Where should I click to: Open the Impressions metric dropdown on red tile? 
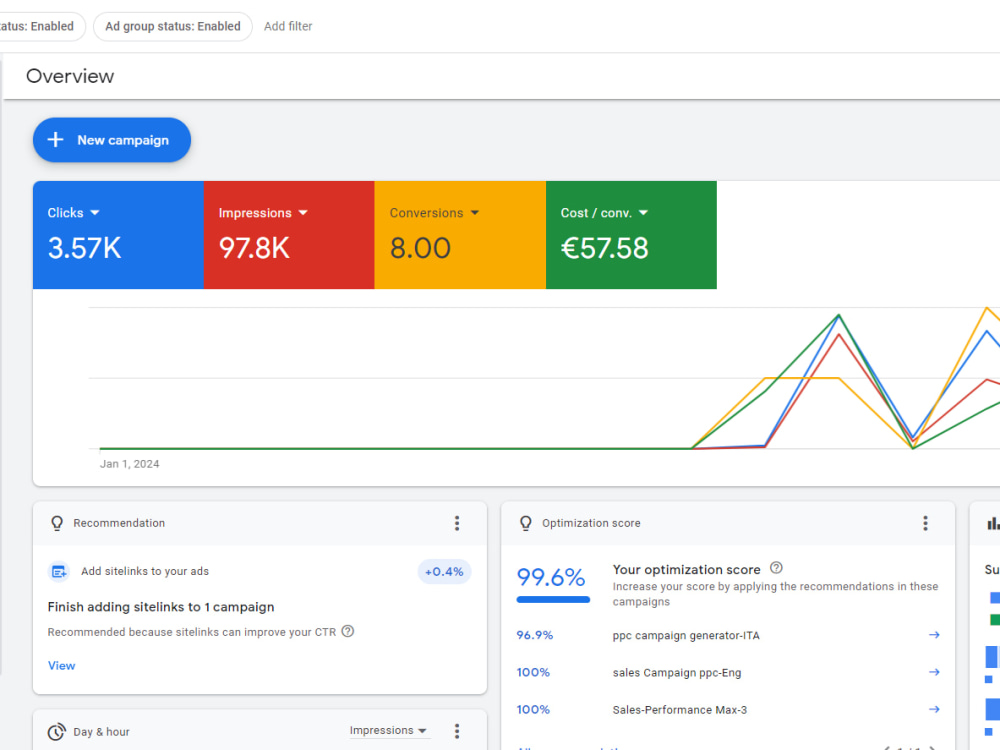pyautogui.click(x=263, y=213)
